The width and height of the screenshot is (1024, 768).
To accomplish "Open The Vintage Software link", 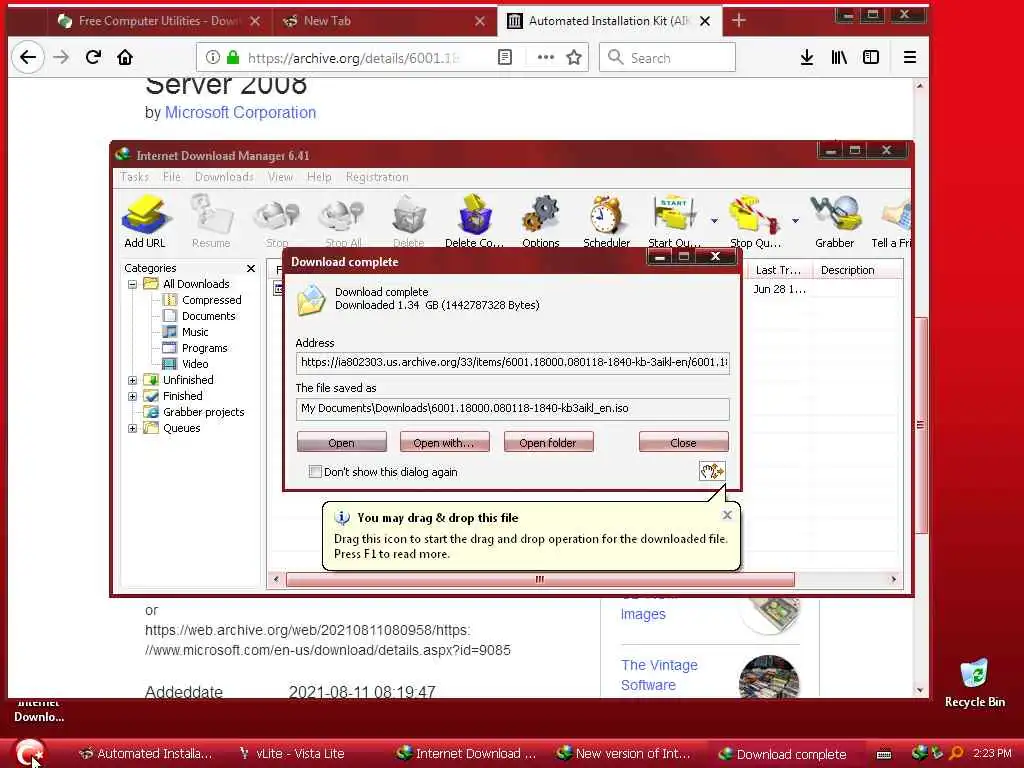I will coord(659,675).
